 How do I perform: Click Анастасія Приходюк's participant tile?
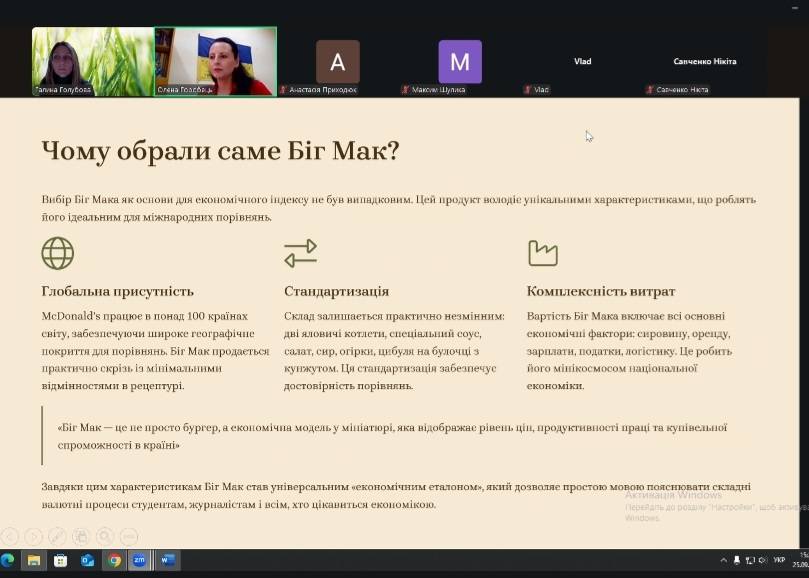[337, 62]
